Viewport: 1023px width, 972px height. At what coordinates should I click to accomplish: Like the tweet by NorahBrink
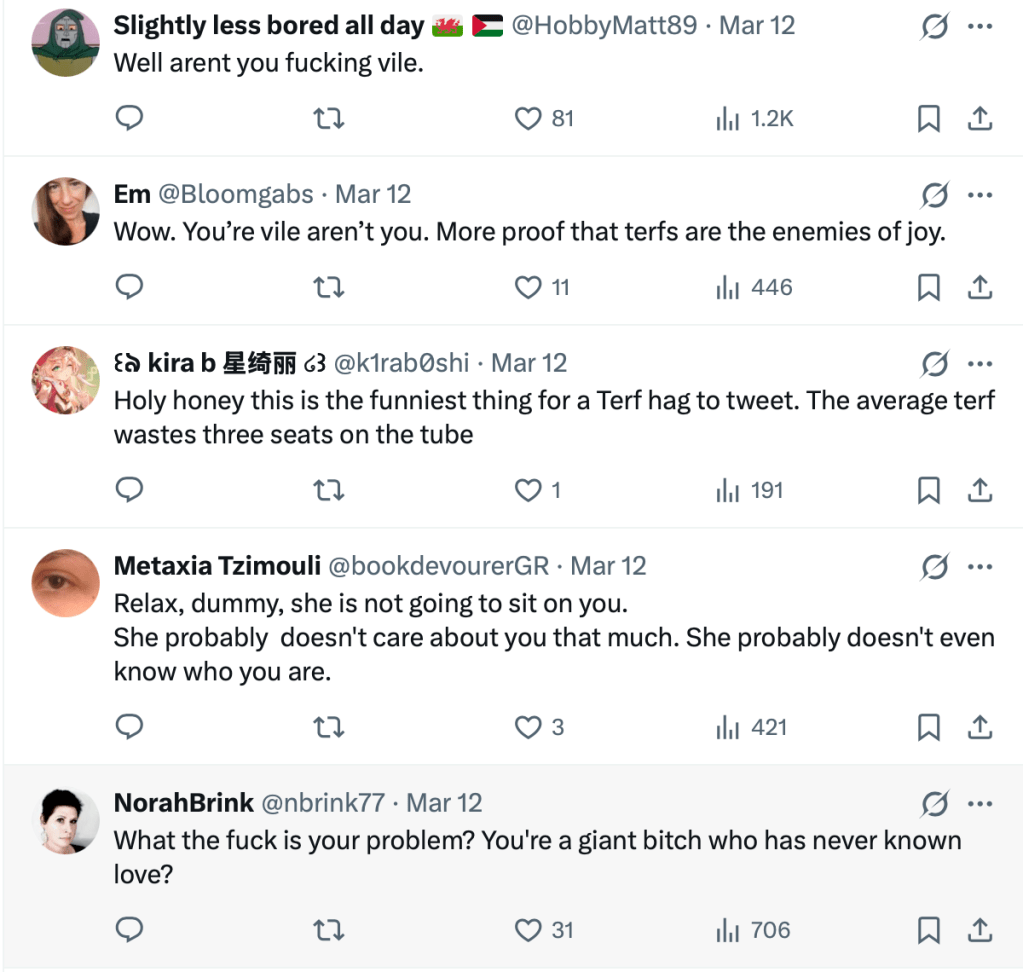(x=528, y=931)
